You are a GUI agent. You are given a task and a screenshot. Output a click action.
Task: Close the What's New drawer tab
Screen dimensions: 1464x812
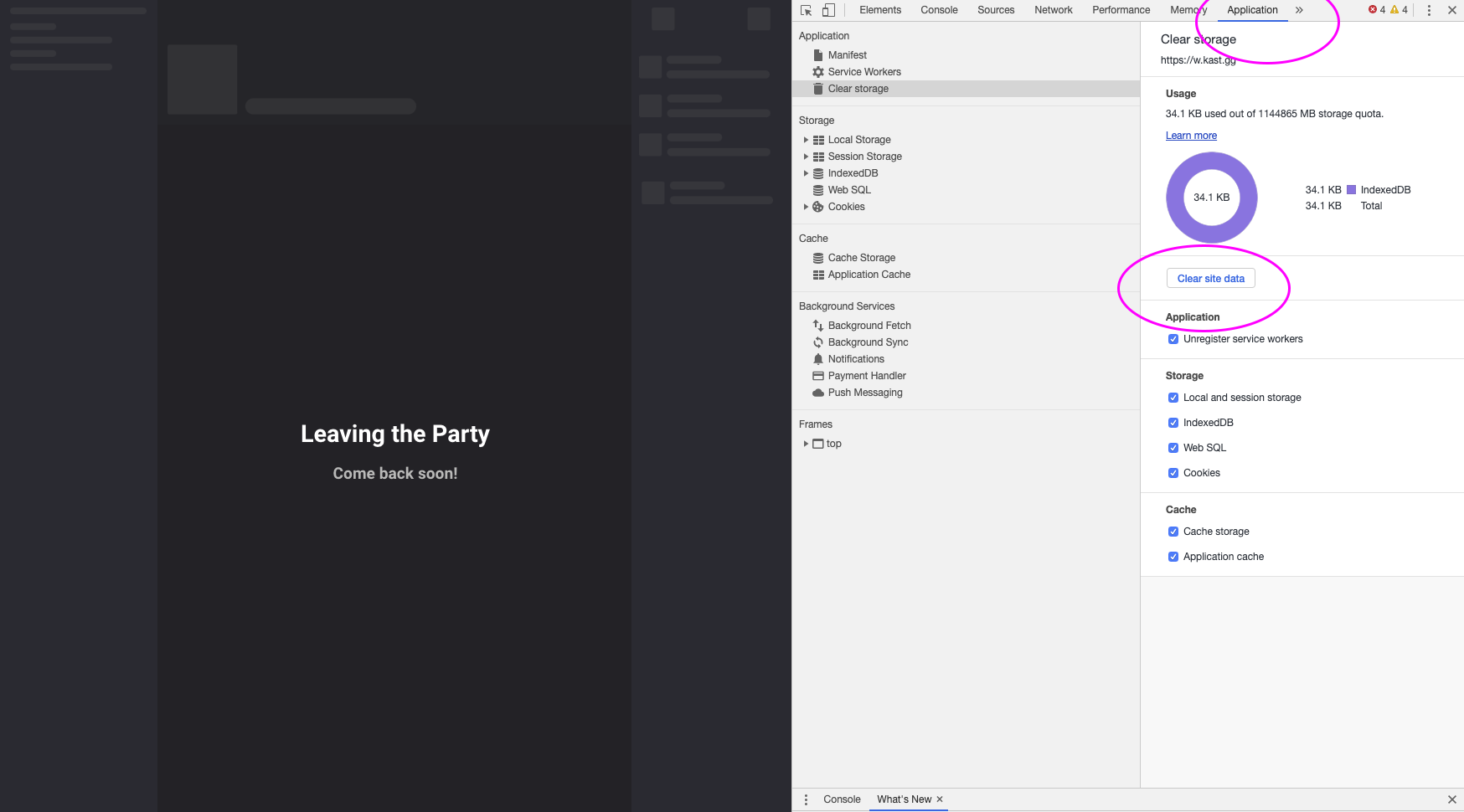(940, 799)
